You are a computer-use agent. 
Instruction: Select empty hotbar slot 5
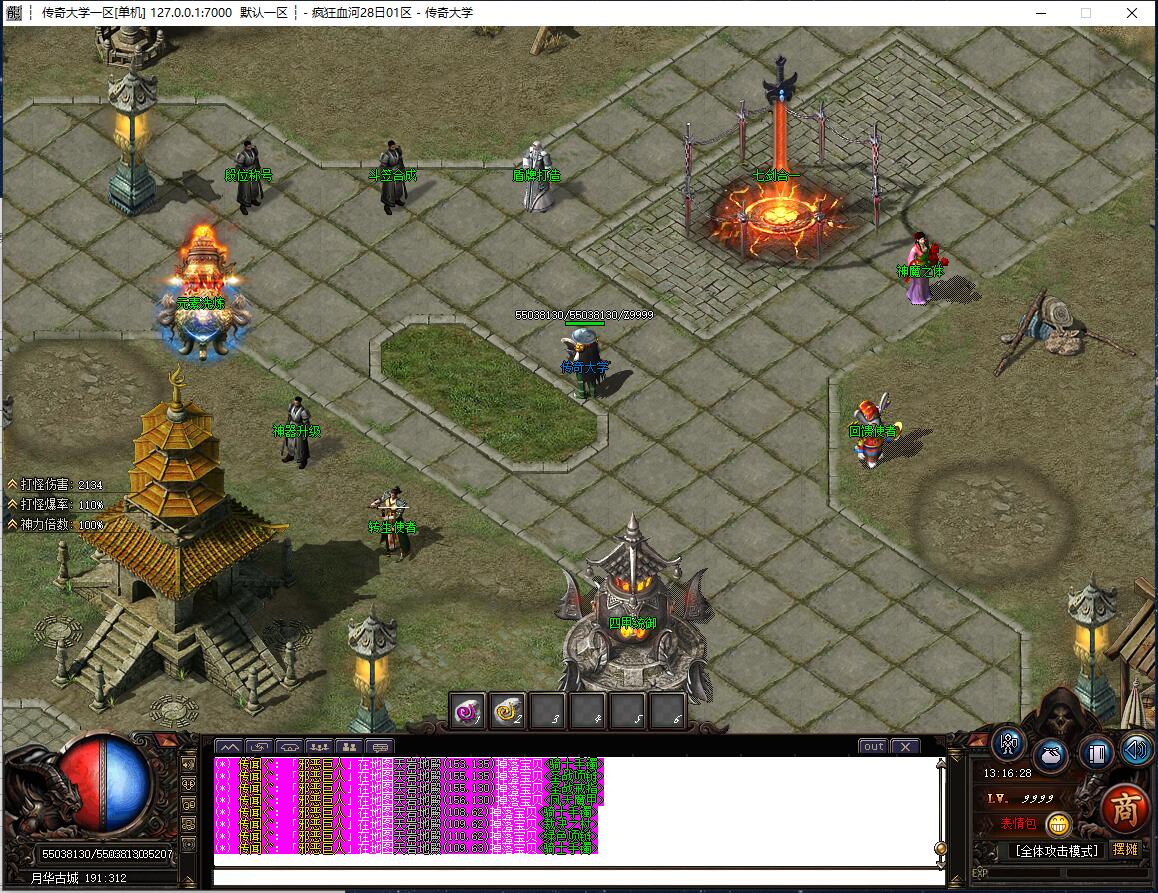point(628,711)
